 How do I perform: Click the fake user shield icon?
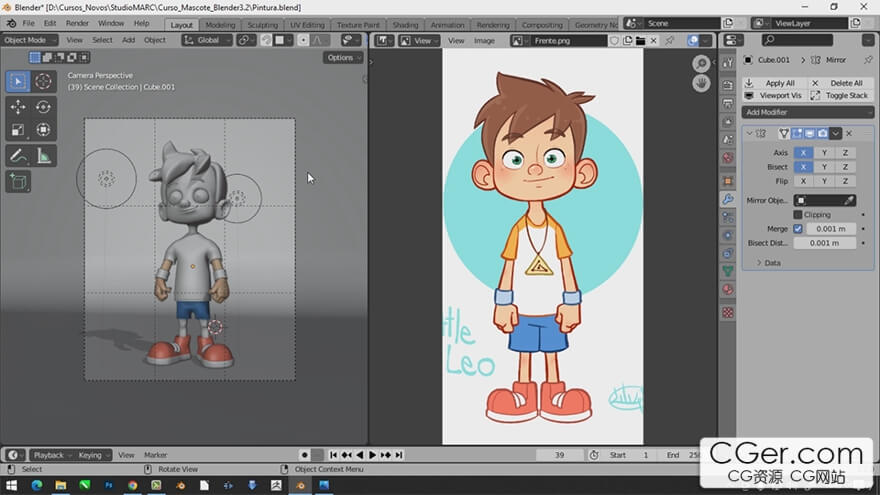(x=615, y=40)
